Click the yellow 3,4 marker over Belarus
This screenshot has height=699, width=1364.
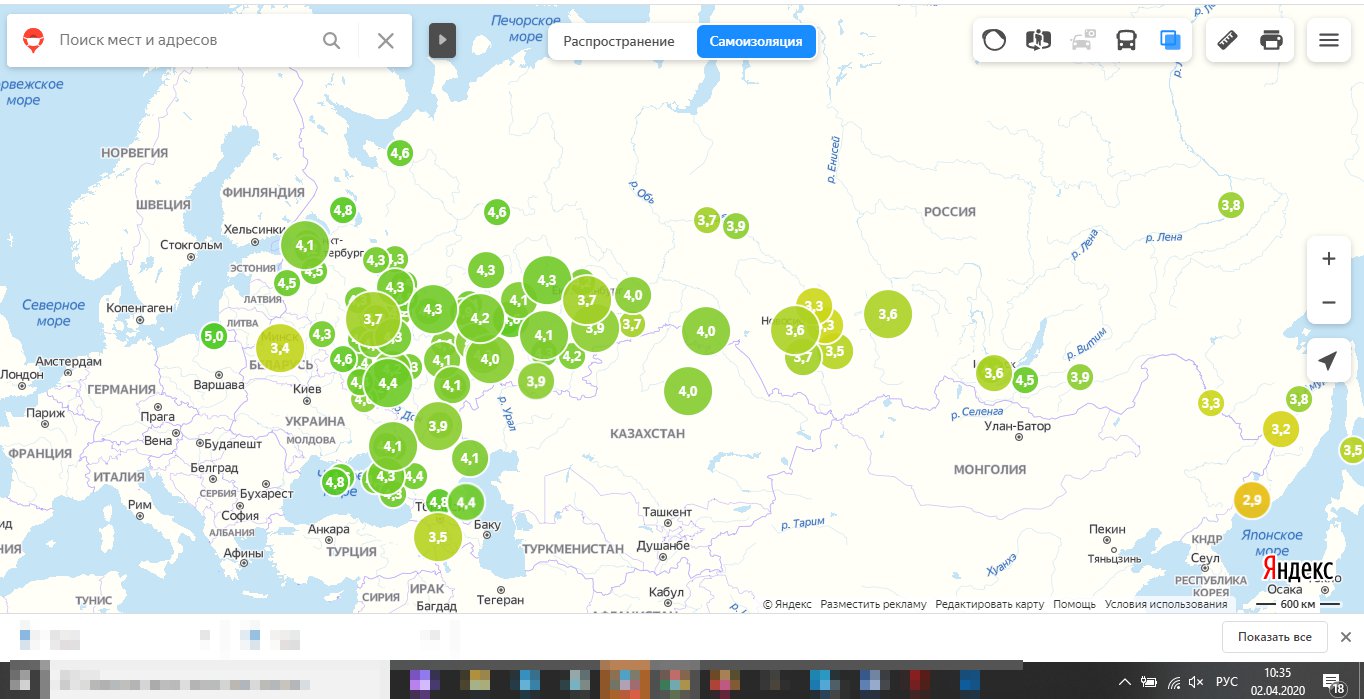point(280,348)
